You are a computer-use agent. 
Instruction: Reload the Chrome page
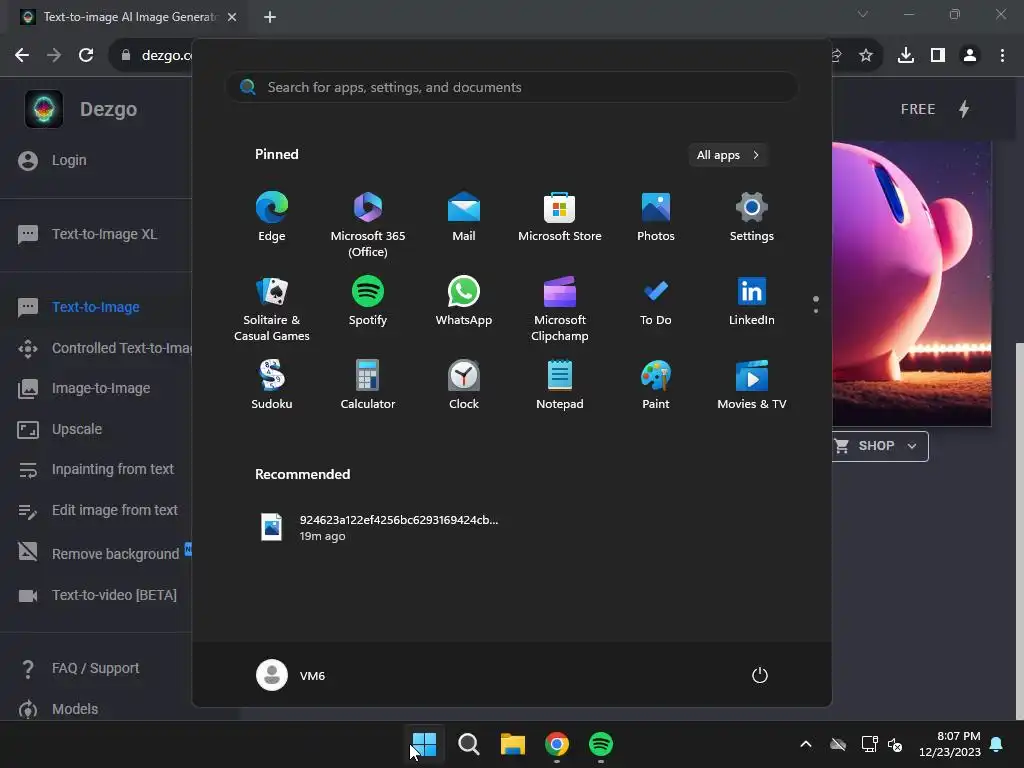point(86,55)
